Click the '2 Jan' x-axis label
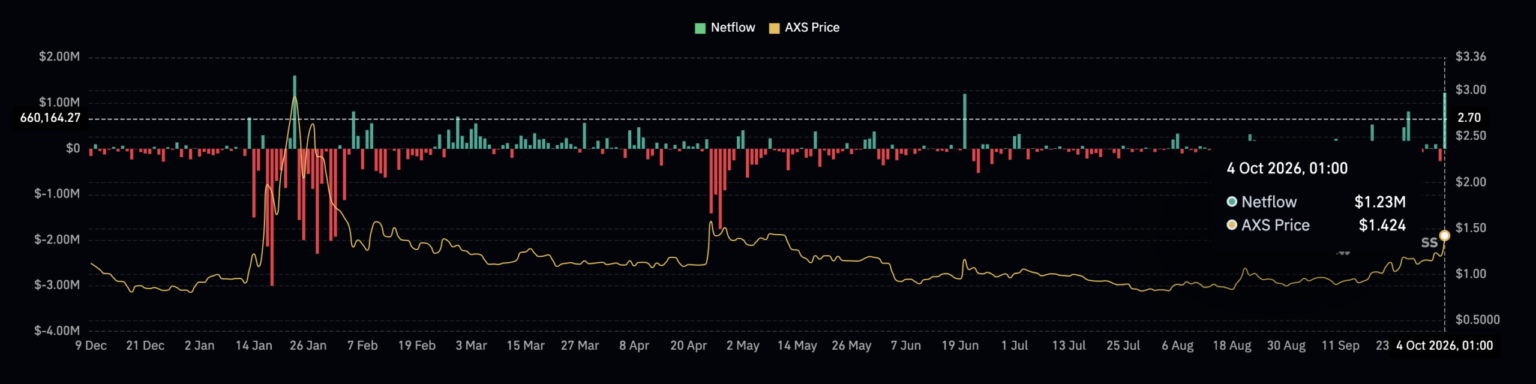 pos(199,346)
